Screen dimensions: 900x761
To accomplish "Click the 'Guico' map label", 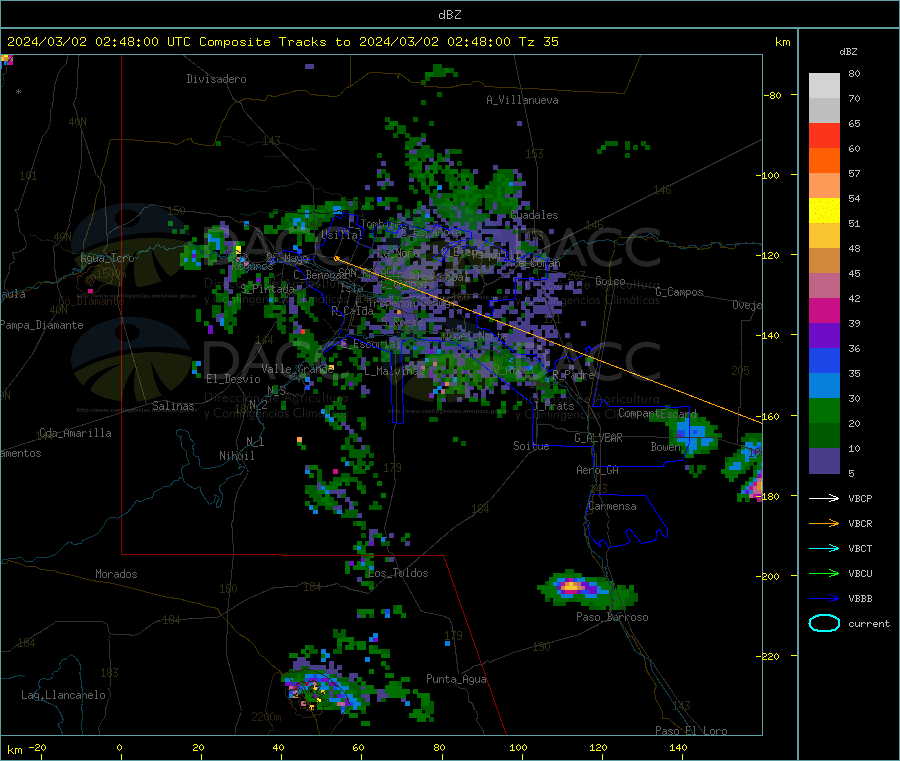I will click(x=610, y=281).
